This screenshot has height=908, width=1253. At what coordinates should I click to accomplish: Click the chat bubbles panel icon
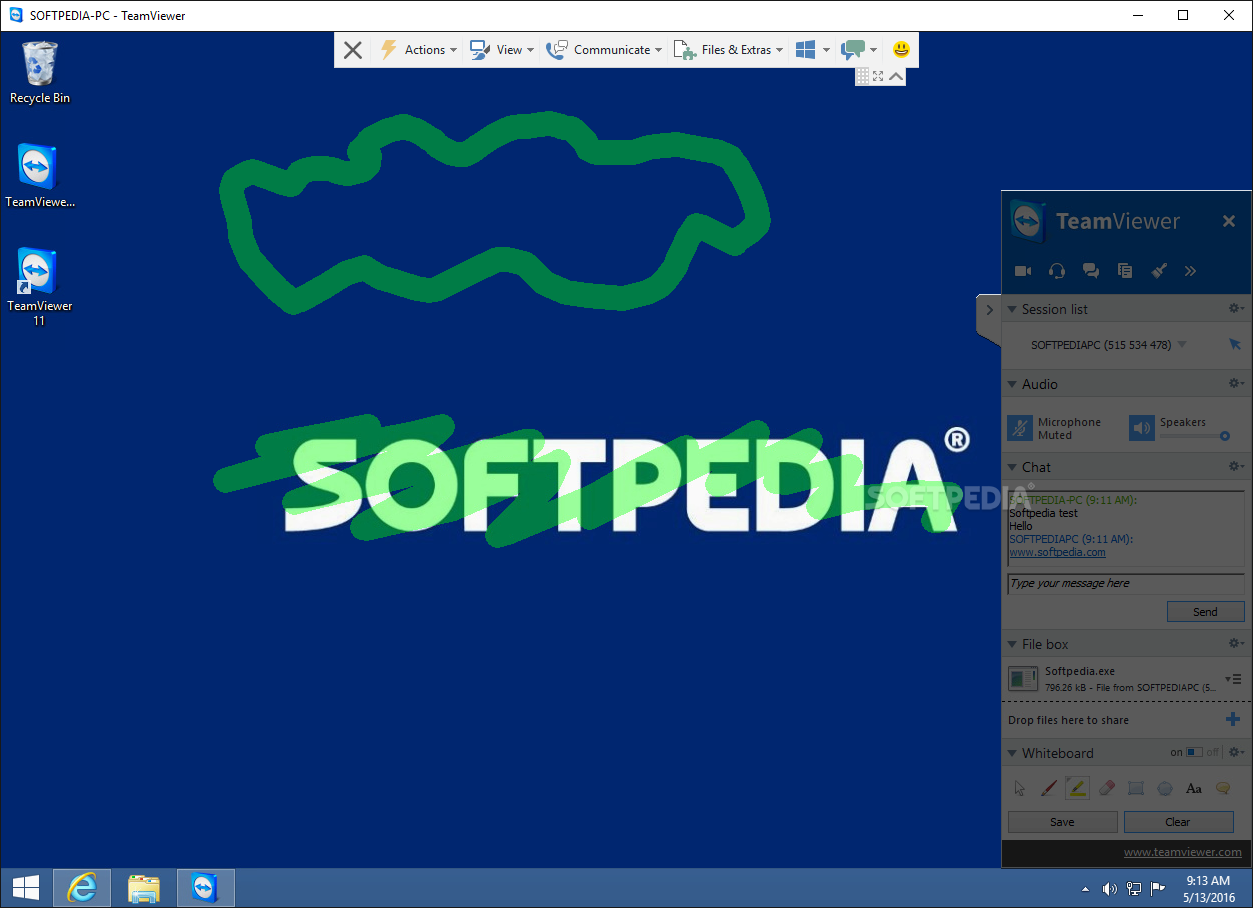click(1091, 271)
